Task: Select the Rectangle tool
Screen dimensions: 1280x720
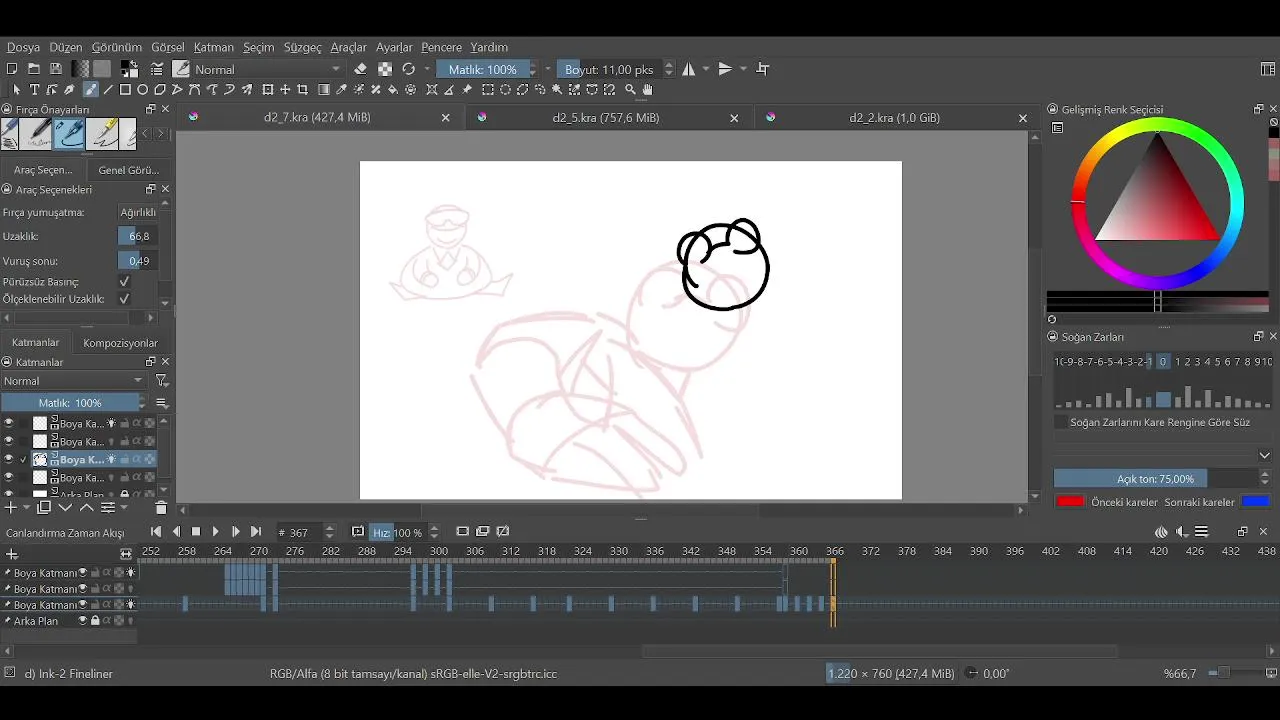Action: tap(125, 89)
